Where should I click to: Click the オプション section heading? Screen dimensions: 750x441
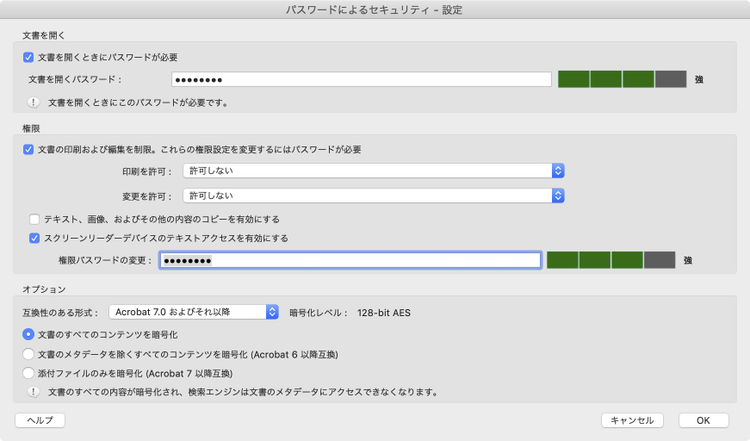coord(44,289)
